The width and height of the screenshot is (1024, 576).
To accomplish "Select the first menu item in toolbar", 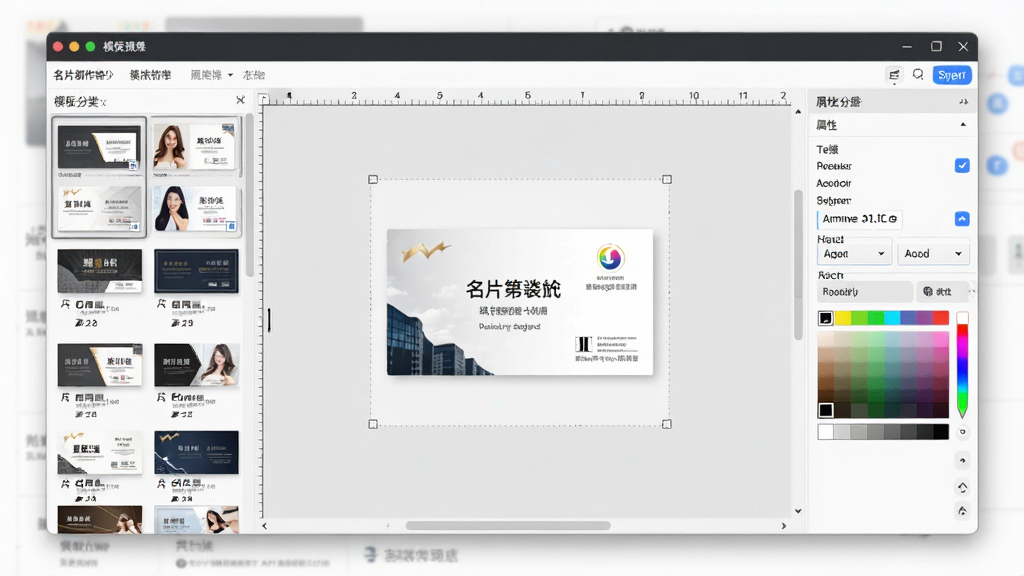I will point(84,75).
